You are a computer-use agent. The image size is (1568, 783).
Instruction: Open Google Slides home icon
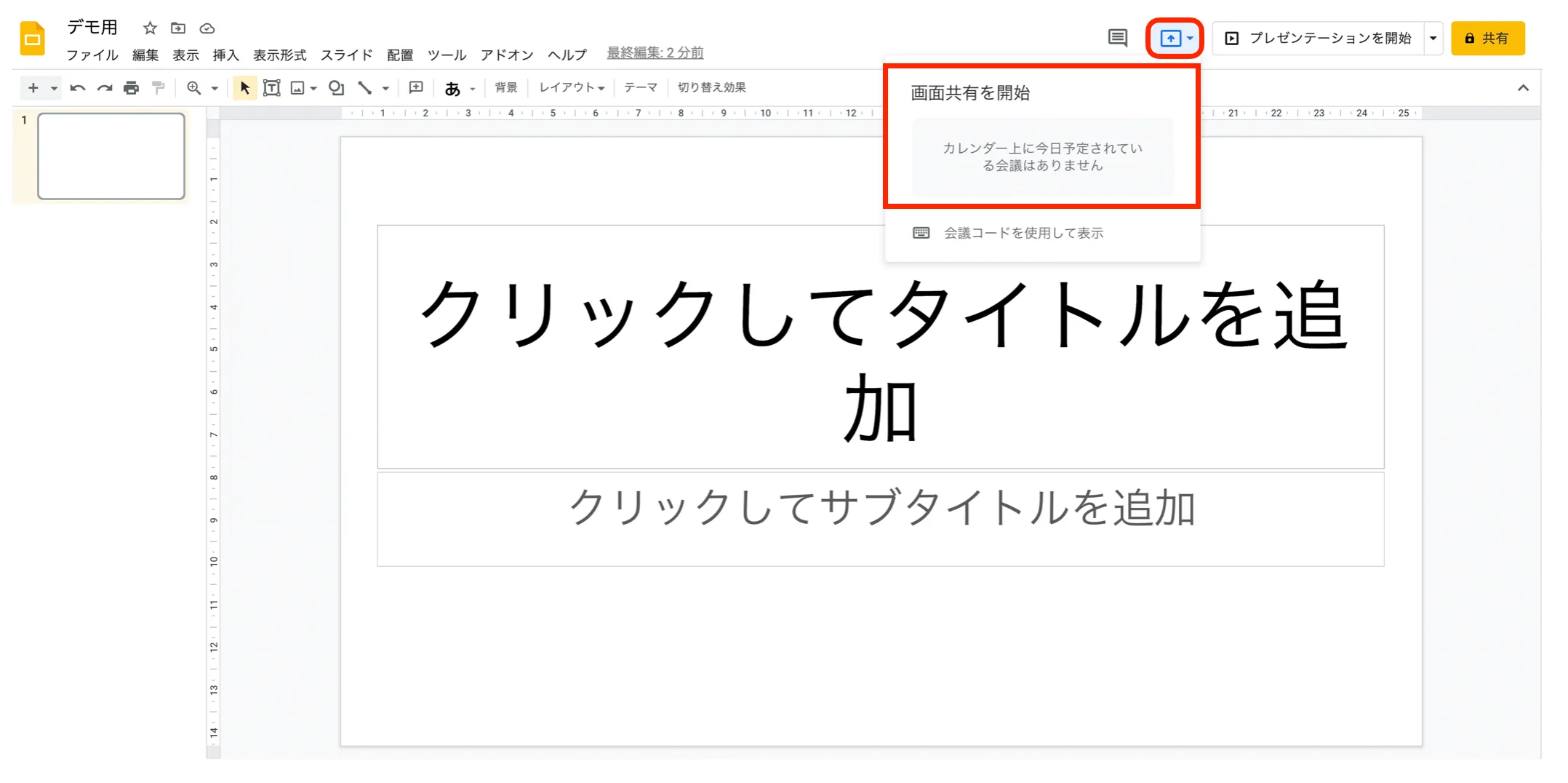tap(33, 39)
